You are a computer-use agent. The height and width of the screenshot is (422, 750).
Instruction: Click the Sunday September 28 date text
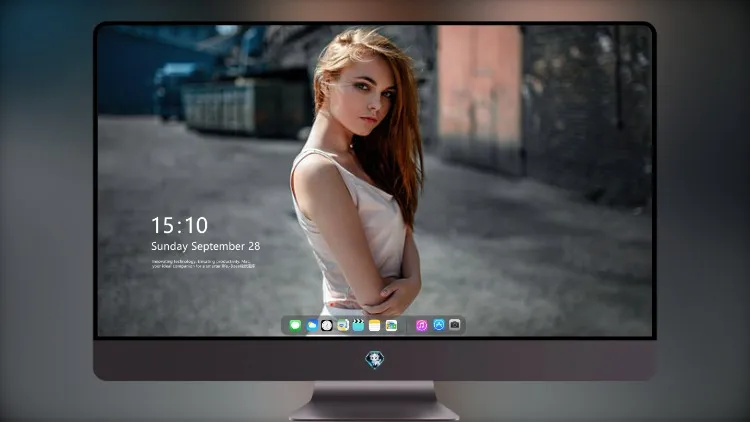point(206,246)
